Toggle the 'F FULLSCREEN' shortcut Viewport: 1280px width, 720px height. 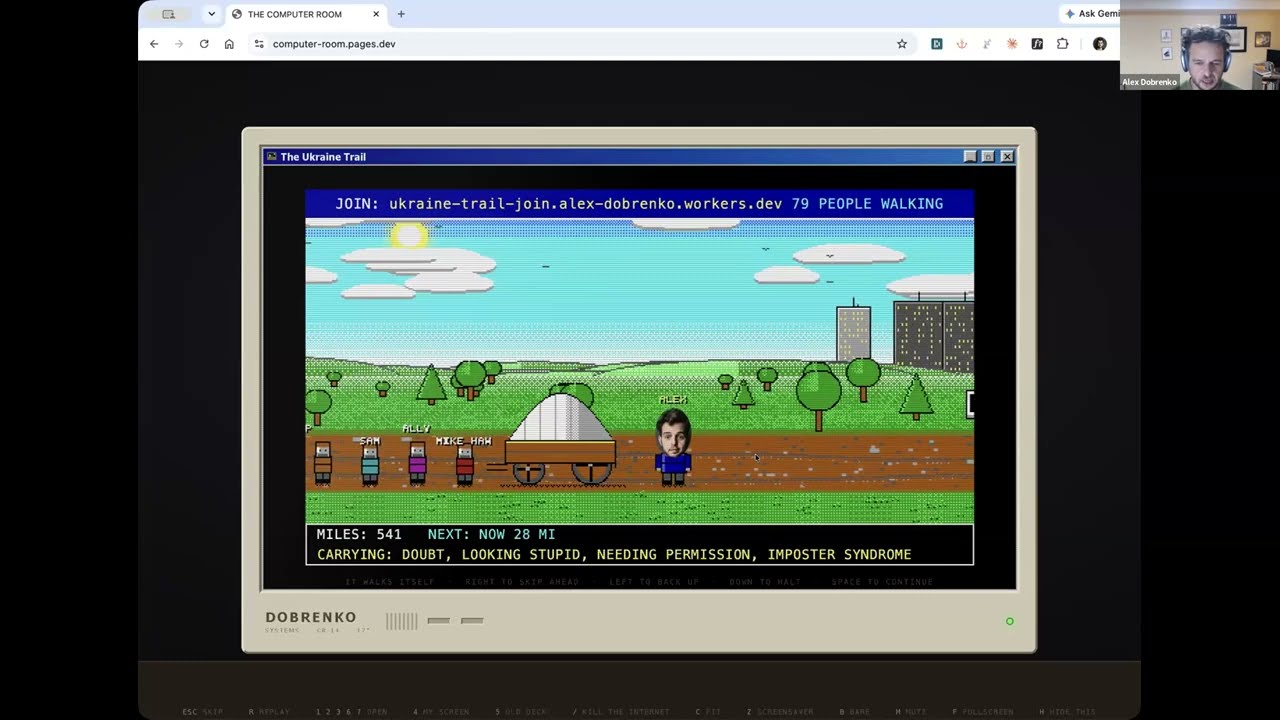[x=983, y=712]
